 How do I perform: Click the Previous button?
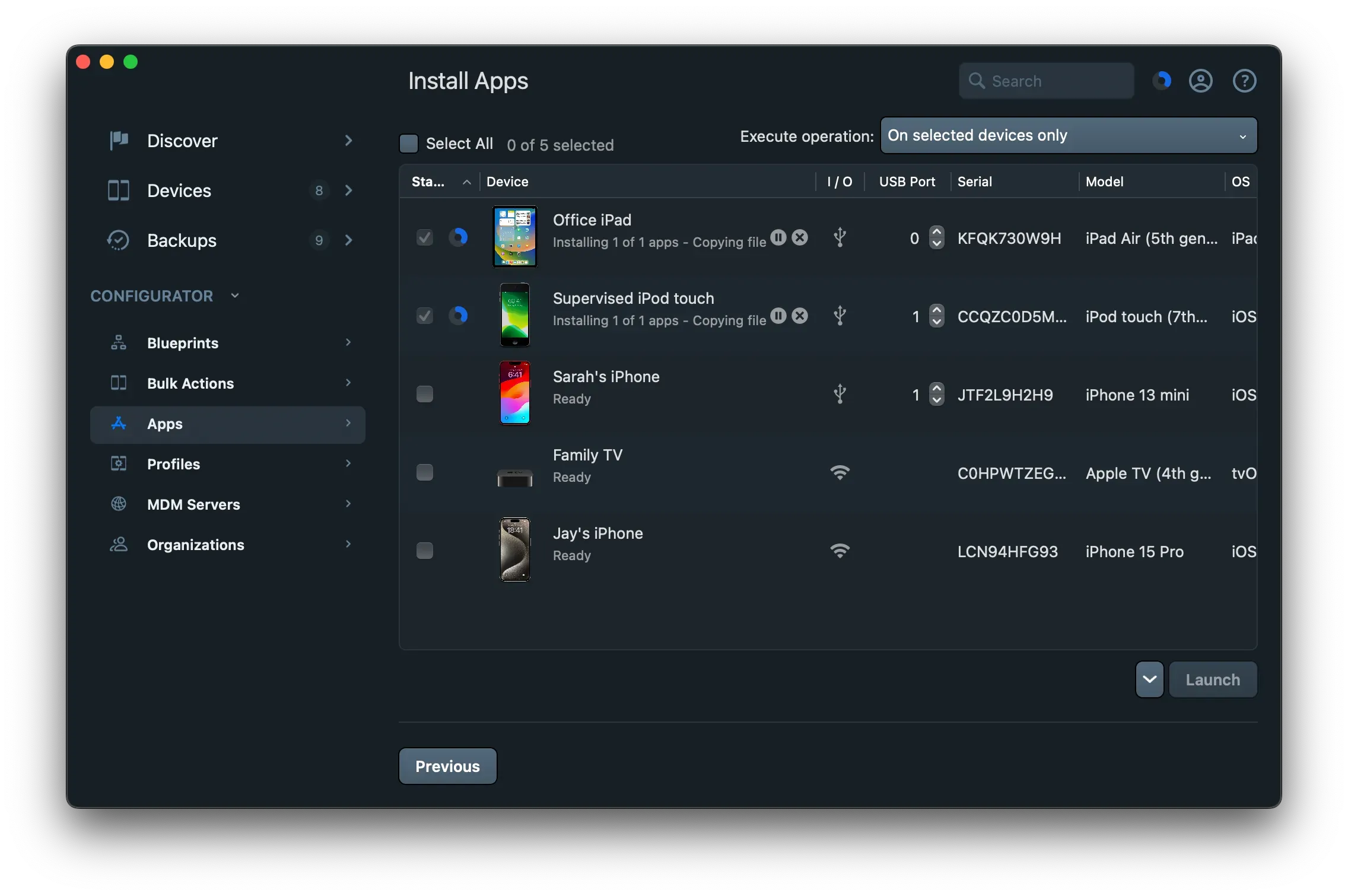[x=447, y=766]
